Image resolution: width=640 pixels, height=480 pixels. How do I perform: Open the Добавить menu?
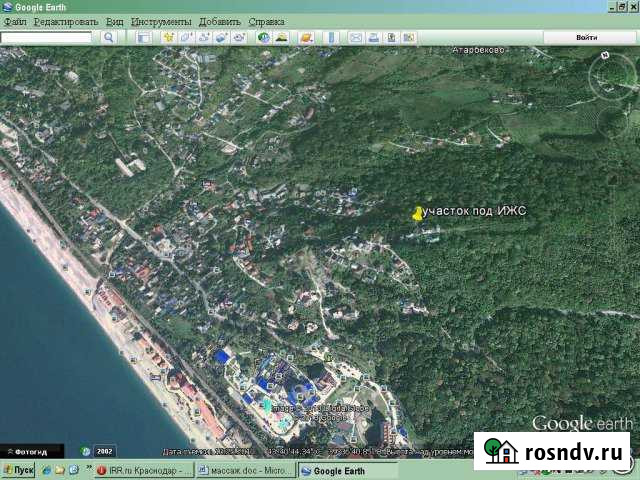pyautogui.click(x=219, y=21)
